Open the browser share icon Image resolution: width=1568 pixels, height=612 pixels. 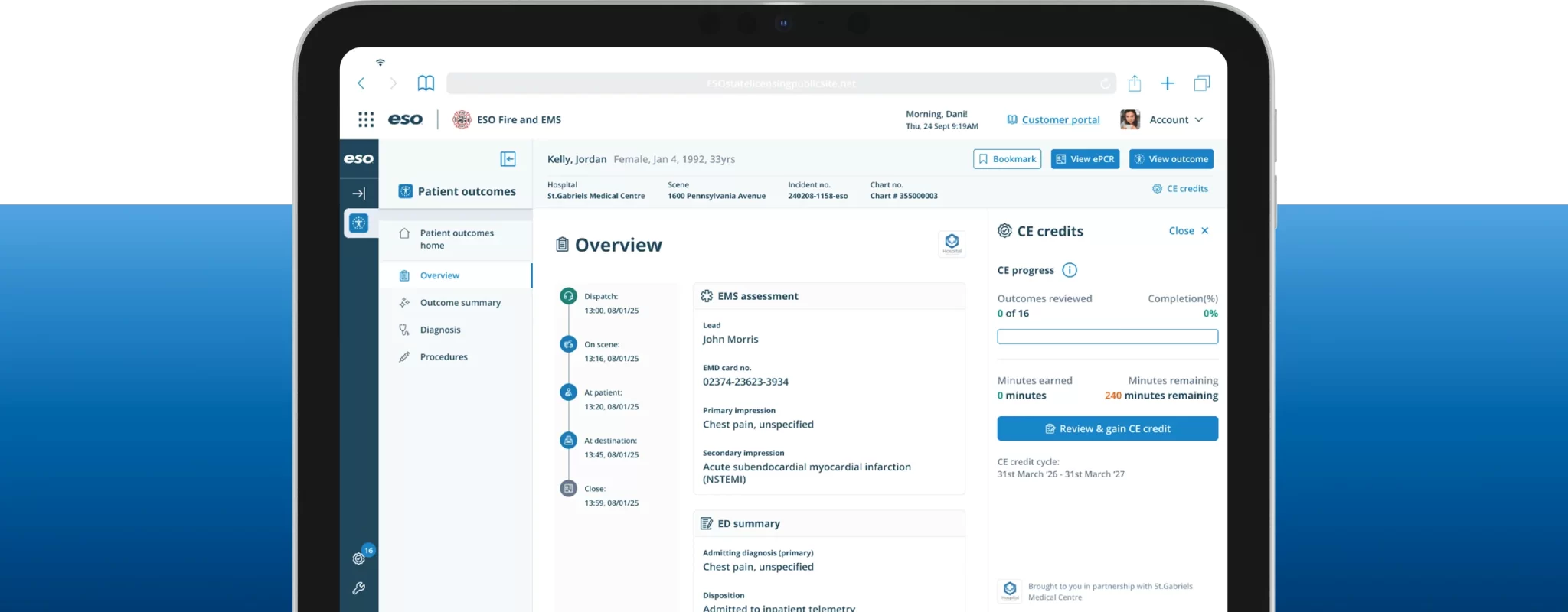pyautogui.click(x=1135, y=83)
